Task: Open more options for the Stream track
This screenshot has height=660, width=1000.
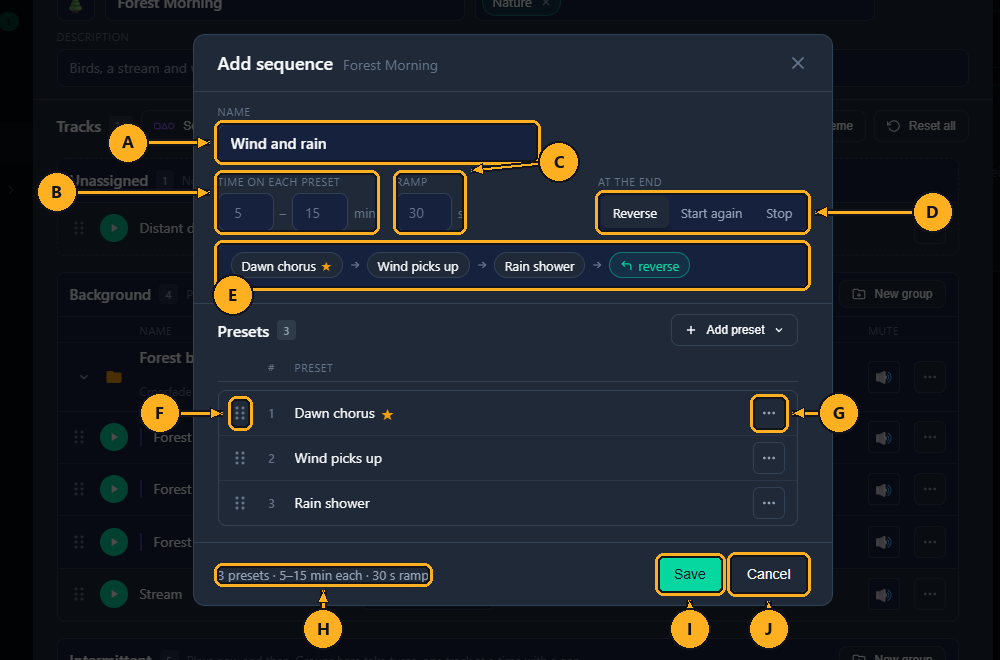Action: pyautogui.click(x=930, y=594)
